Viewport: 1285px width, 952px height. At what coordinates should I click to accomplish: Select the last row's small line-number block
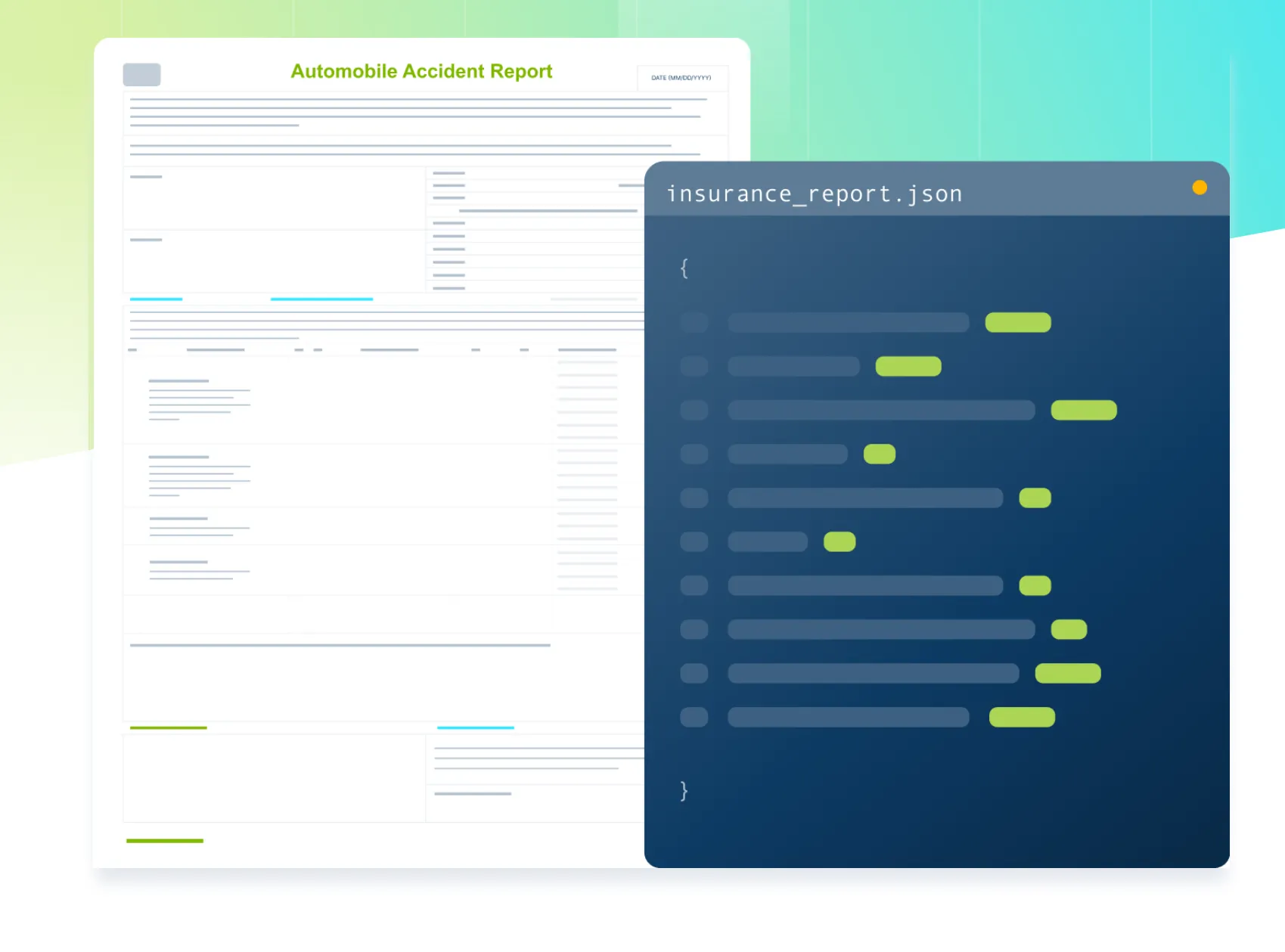(694, 717)
